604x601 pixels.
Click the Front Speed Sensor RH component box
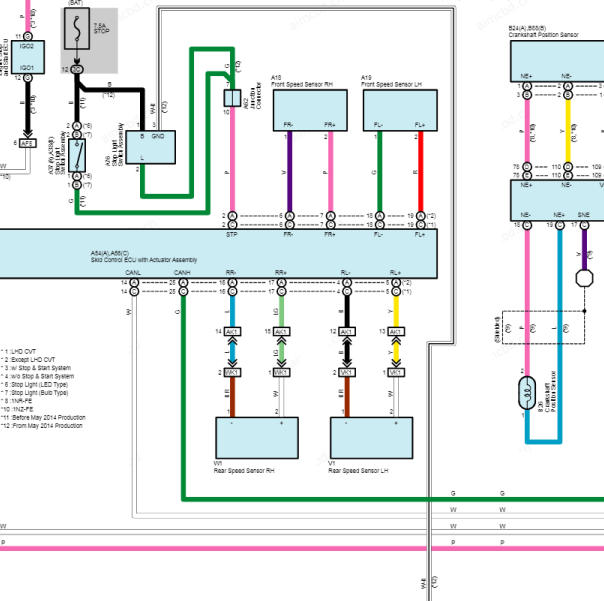[x=310, y=111]
